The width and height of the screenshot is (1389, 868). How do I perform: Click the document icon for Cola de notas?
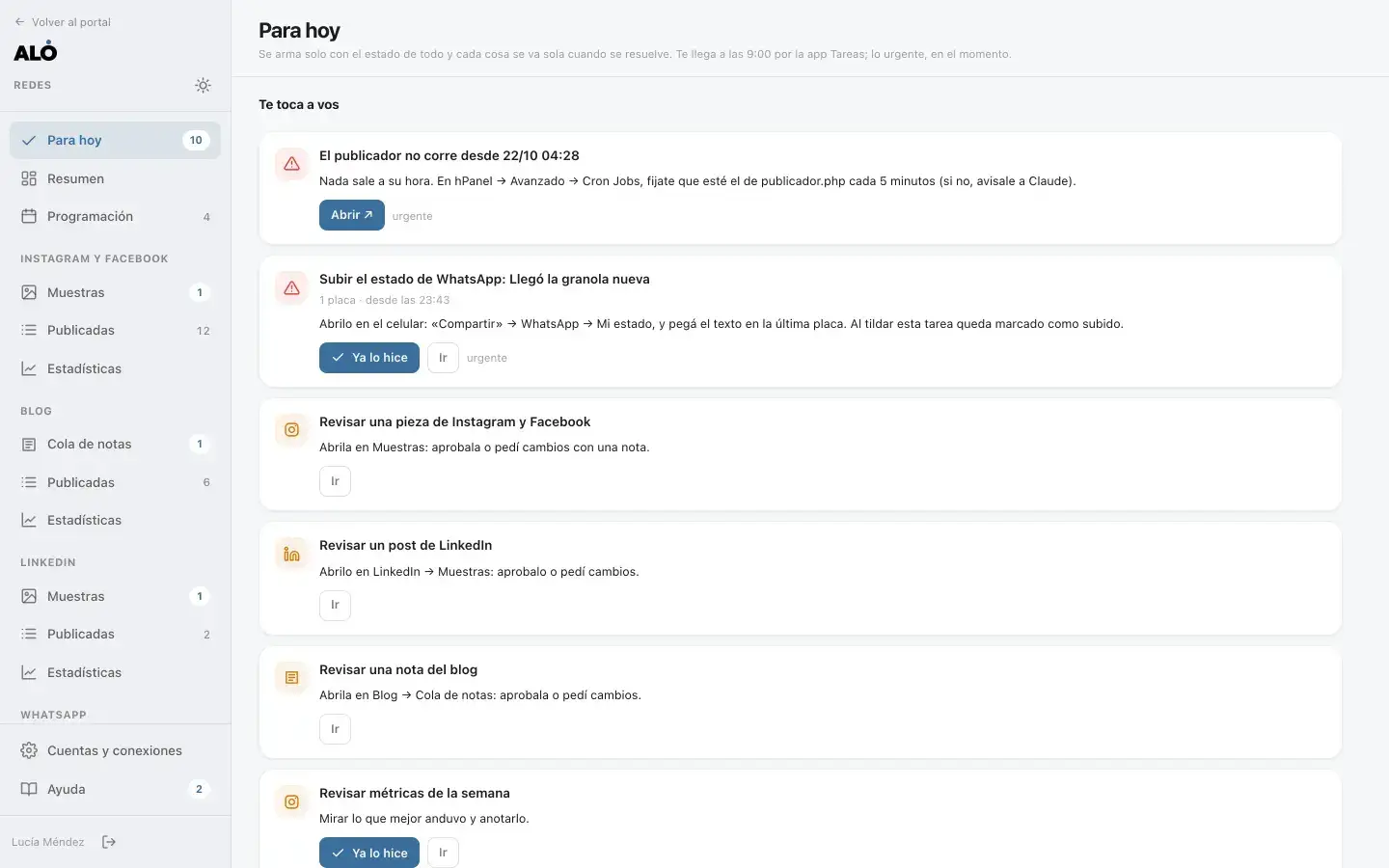(29, 444)
